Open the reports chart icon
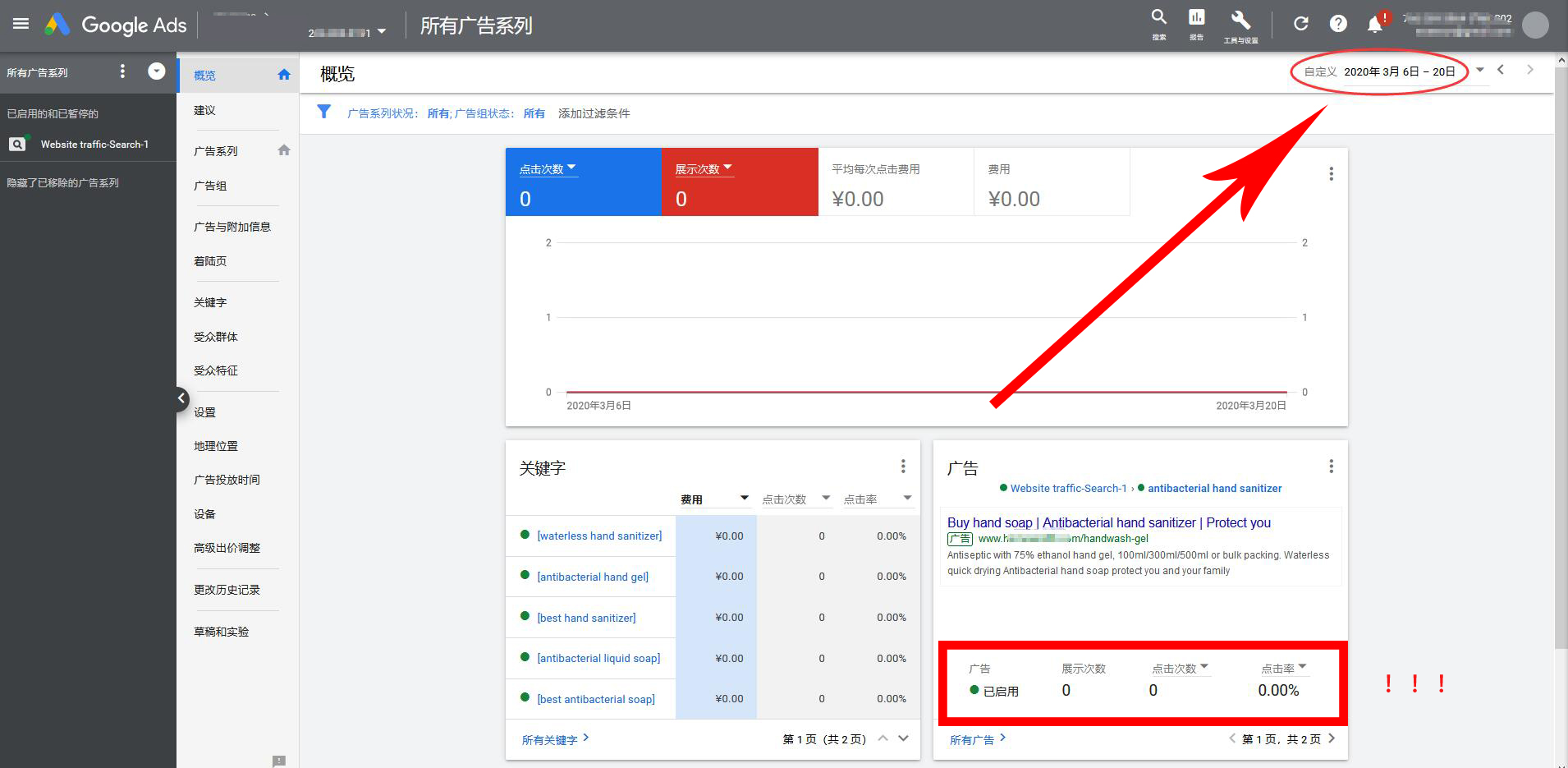 pyautogui.click(x=1196, y=18)
